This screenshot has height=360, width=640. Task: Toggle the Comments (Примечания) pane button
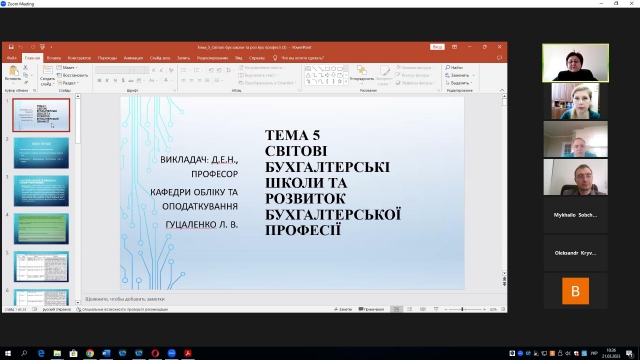[x=371, y=309]
